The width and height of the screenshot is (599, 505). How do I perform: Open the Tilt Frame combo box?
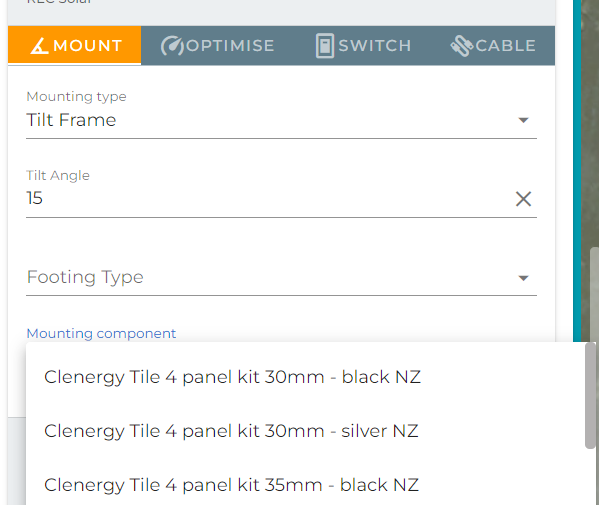[281, 120]
